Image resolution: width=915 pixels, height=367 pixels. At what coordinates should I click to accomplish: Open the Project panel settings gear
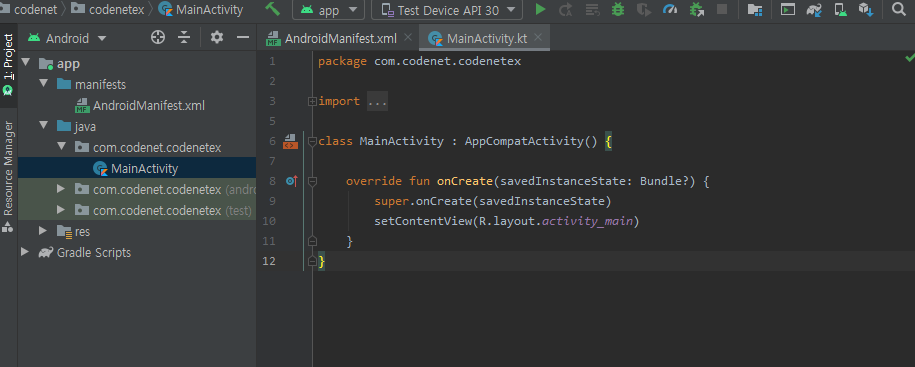click(217, 38)
